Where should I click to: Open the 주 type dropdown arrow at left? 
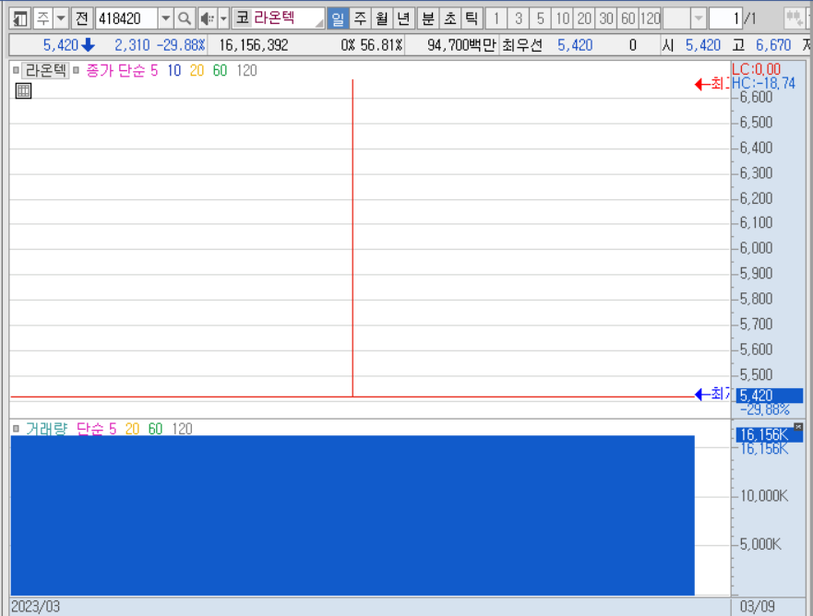61,19
